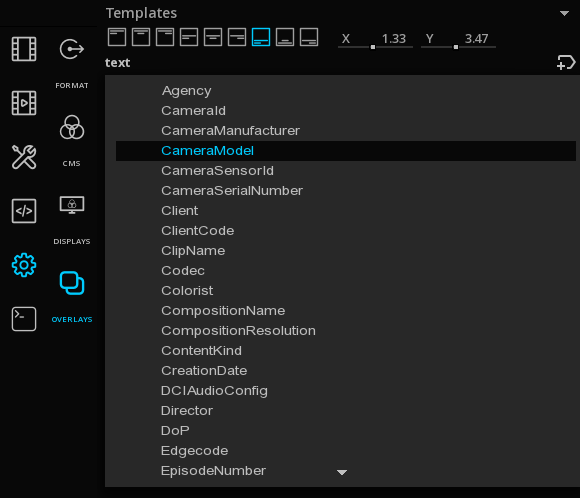Select the Colorist list entry
This screenshot has width=580, height=498.
187,290
